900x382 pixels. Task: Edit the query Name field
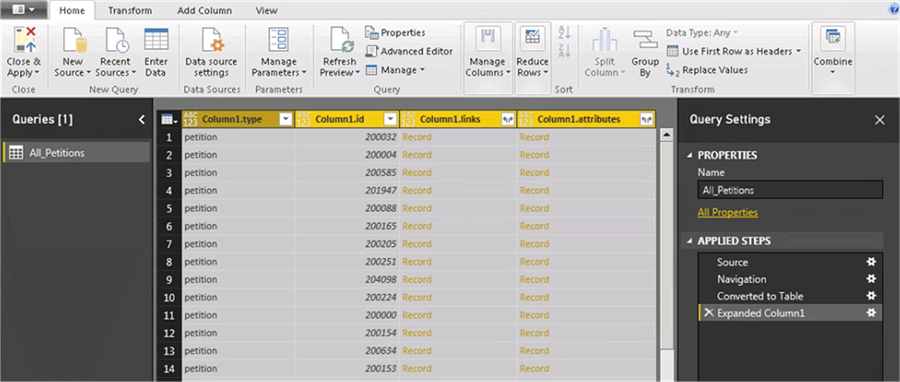click(790, 190)
